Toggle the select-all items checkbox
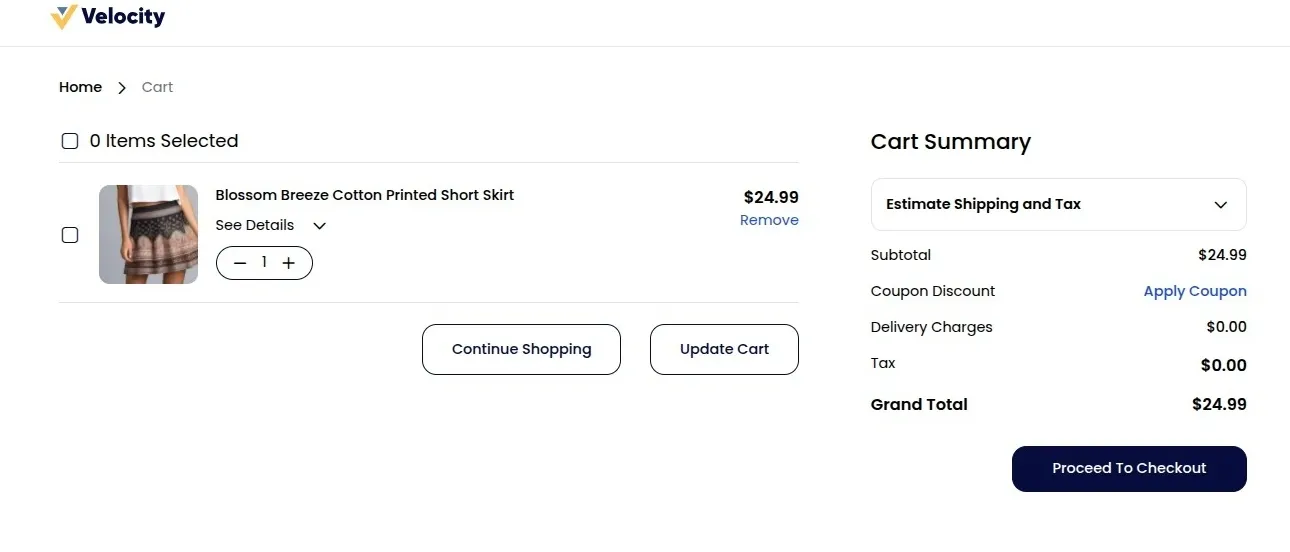Viewport: 1290px width, 552px height. [x=70, y=141]
